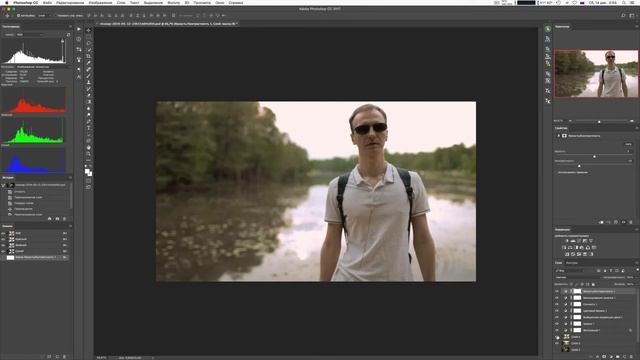
Task: Delete current state in History panel
Action: coord(64,219)
